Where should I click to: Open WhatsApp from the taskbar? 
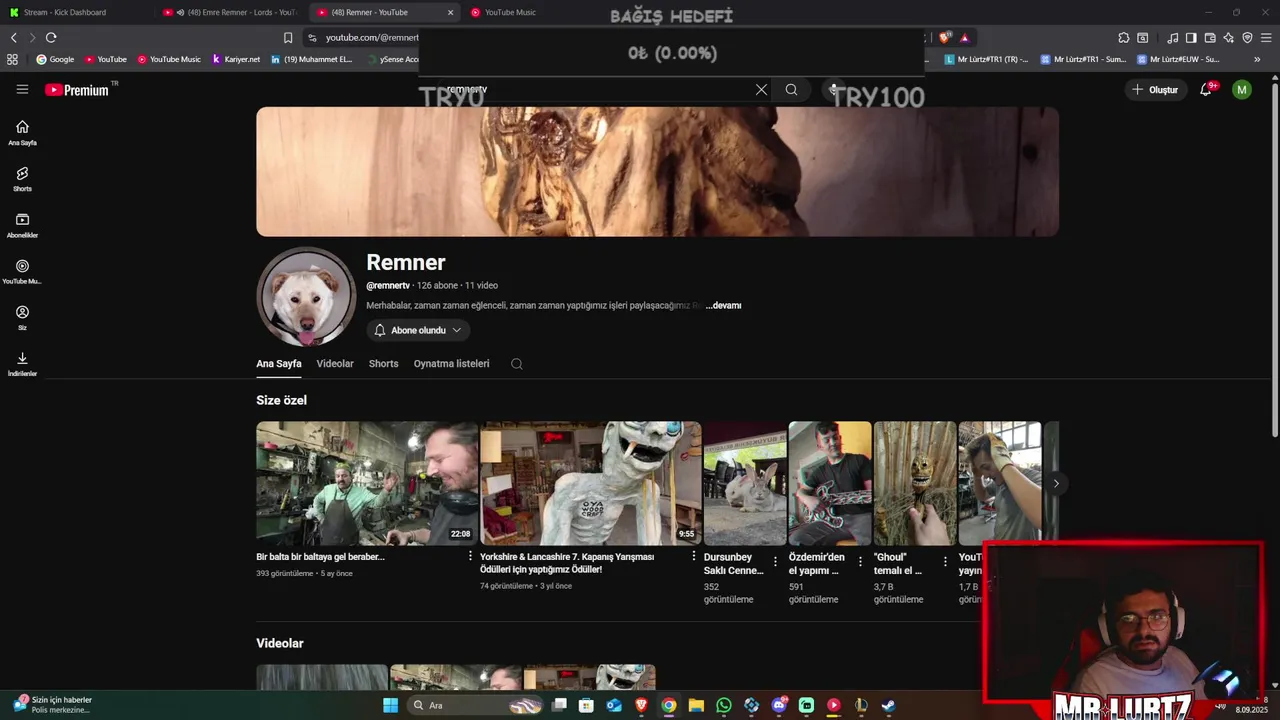tap(724, 705)
